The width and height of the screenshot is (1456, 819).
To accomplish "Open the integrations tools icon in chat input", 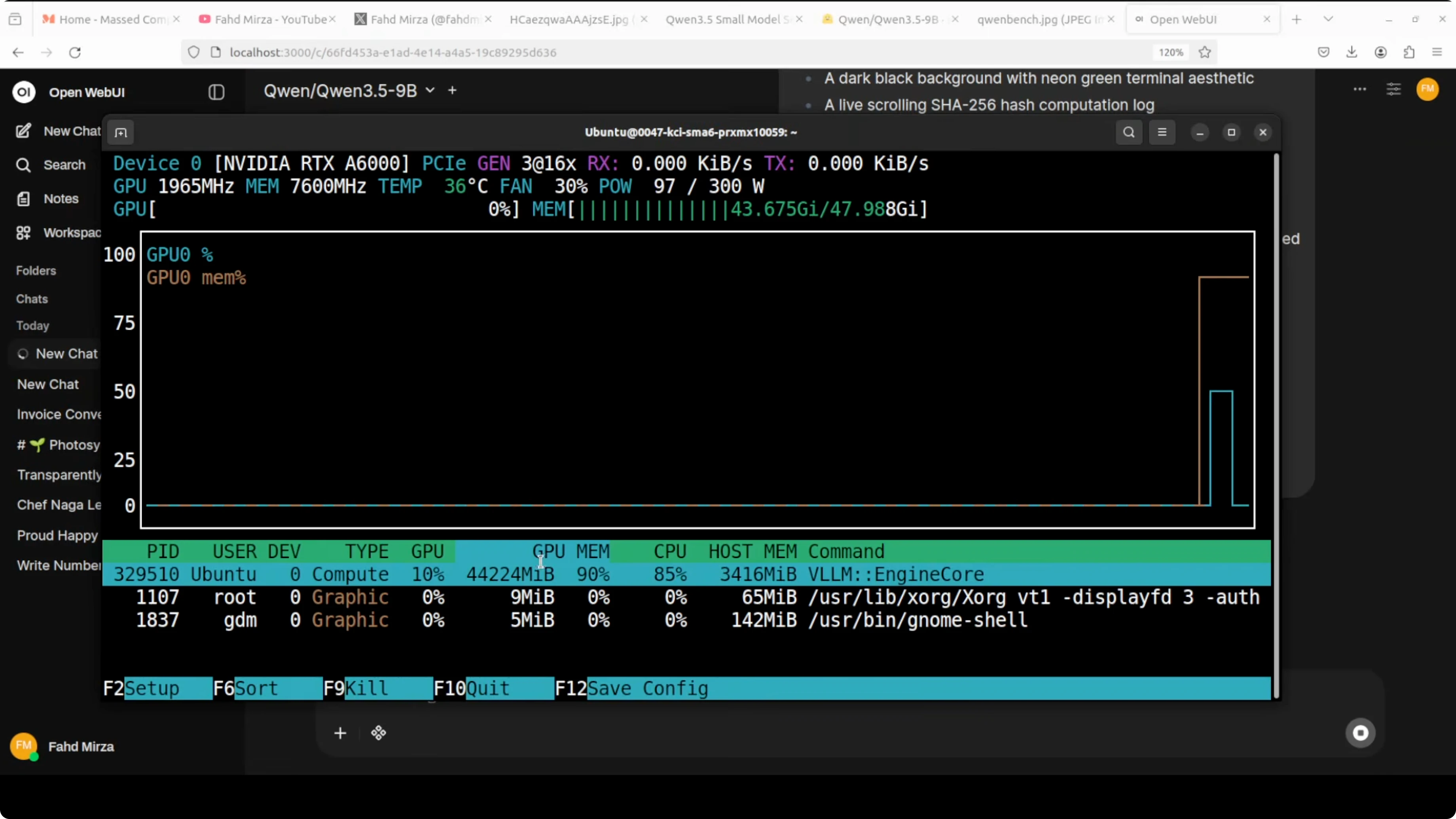I will tap(378, 734).
